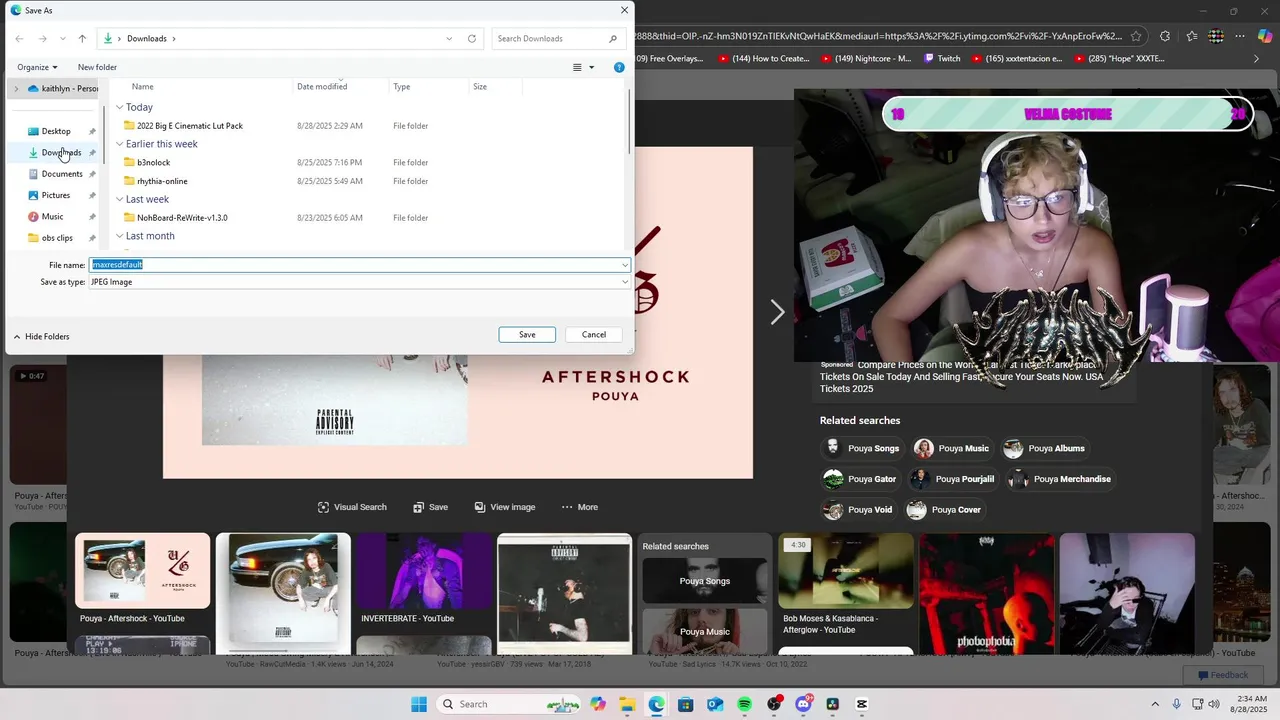Sort files by the Type column
The width and height of the screenshot is (1280, 720).
[x=401, y=87]
